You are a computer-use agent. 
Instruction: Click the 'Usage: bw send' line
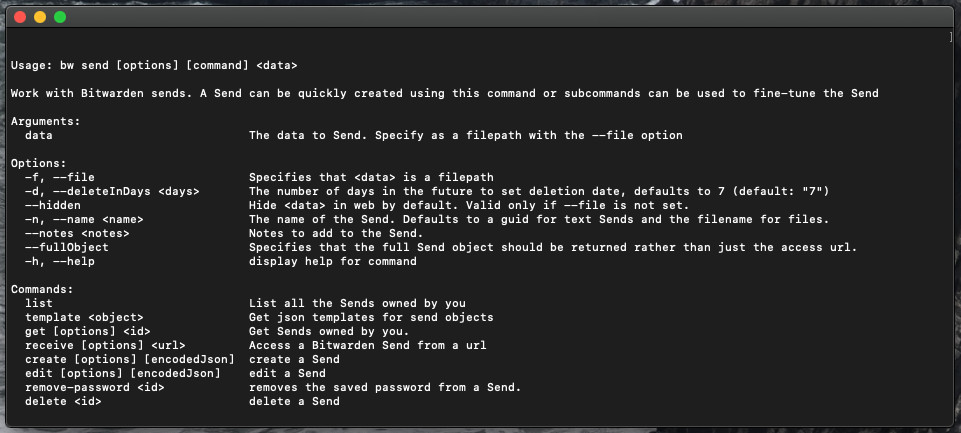click(x=154, y=65)
